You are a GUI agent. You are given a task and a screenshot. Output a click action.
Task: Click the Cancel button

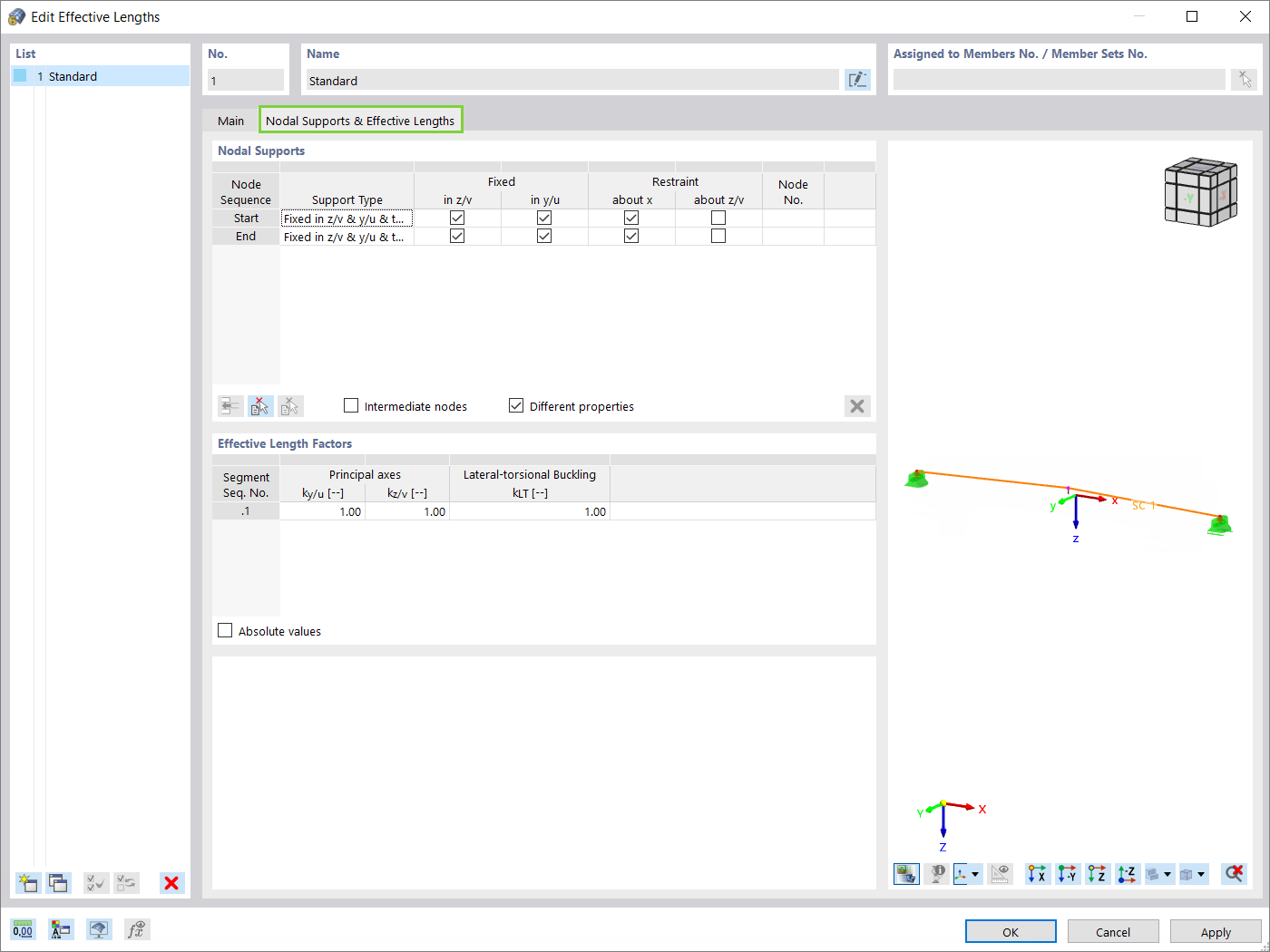tap(1113, 931)
